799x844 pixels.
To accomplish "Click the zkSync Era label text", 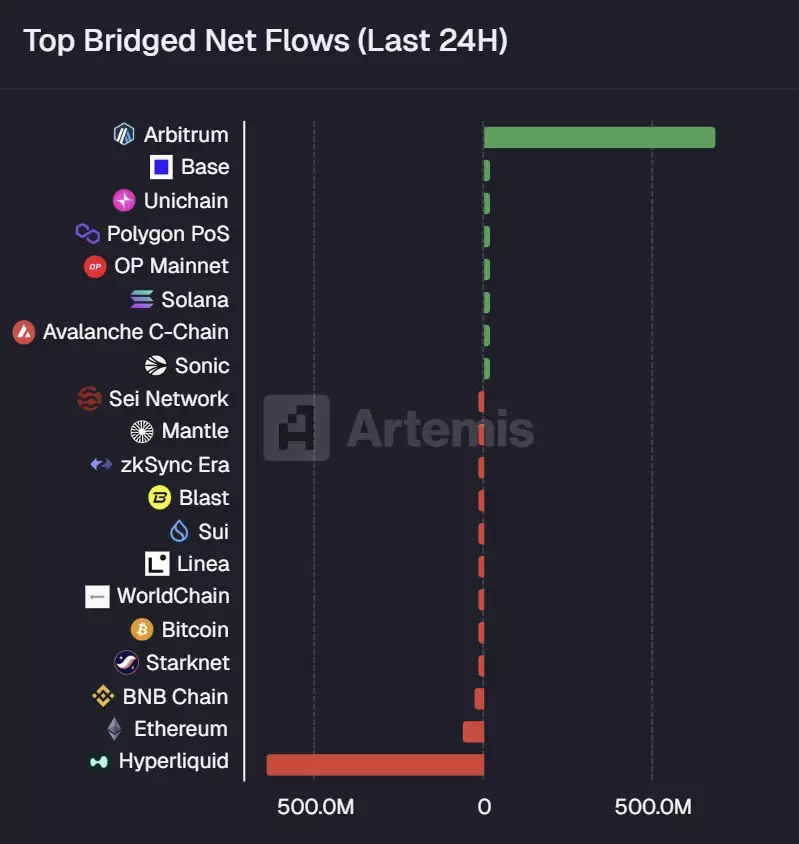I will [174, 464].
